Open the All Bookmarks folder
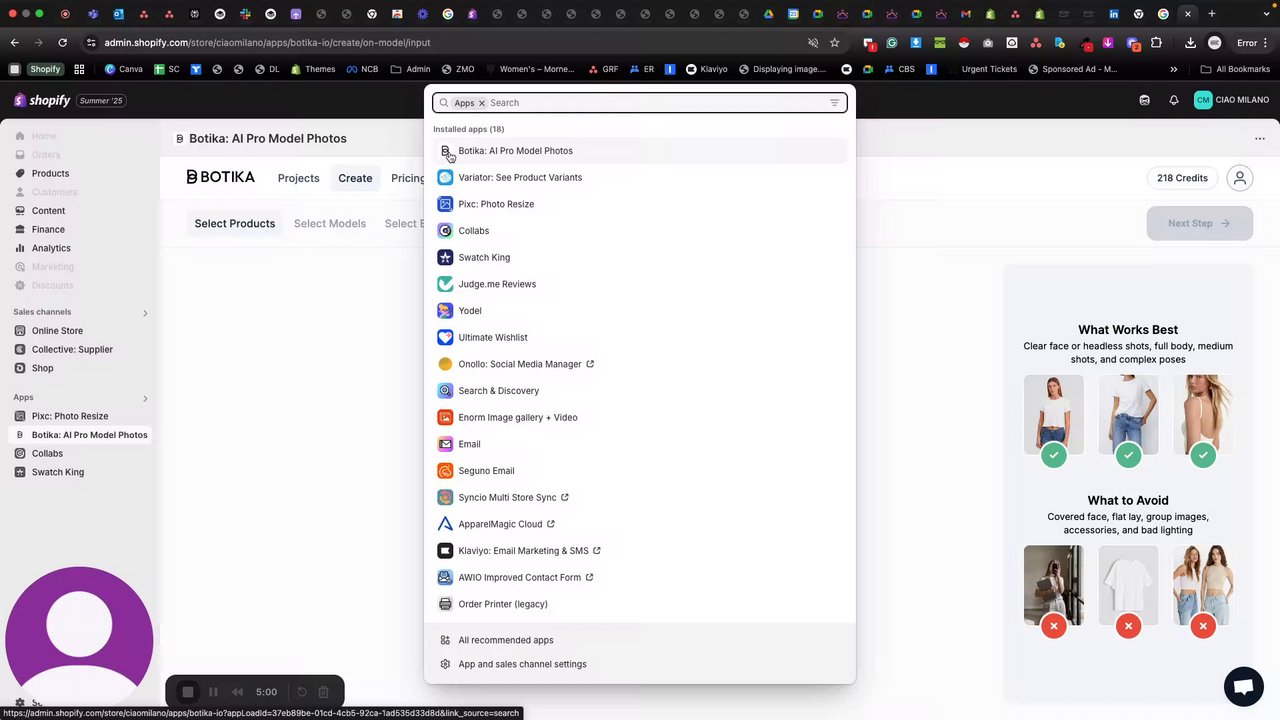This screenshot has height=720, width=1280. (x=1234, y=70)
